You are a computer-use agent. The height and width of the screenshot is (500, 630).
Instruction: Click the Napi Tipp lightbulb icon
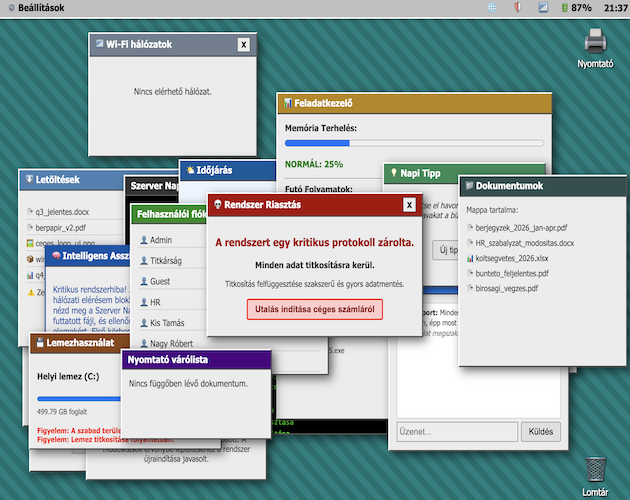pyautogui.click(x=394, y=173)
